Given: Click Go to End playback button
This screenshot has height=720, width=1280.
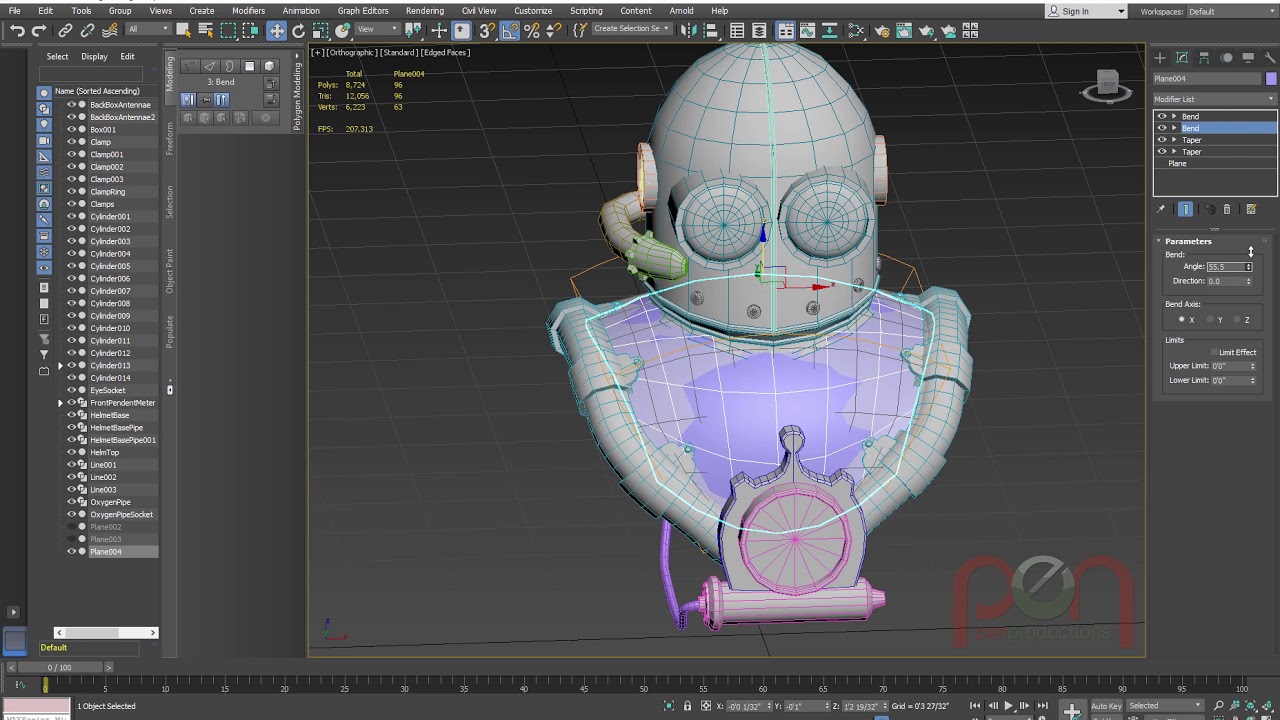Looking at the screenshot, I should 1042,706.
